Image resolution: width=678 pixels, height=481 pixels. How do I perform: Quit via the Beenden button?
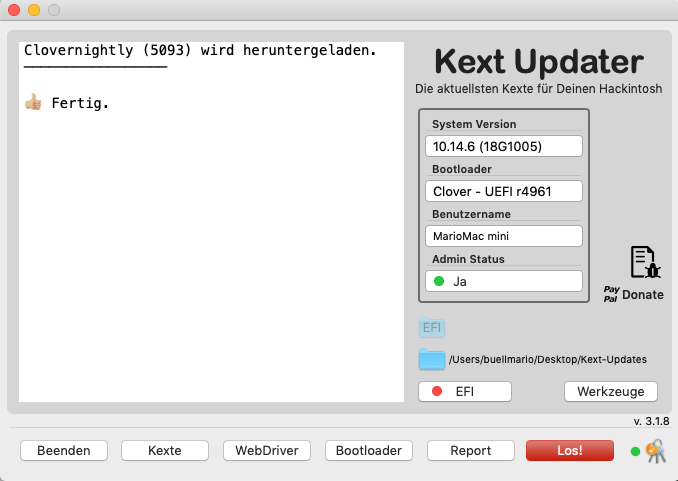[64, 450]
